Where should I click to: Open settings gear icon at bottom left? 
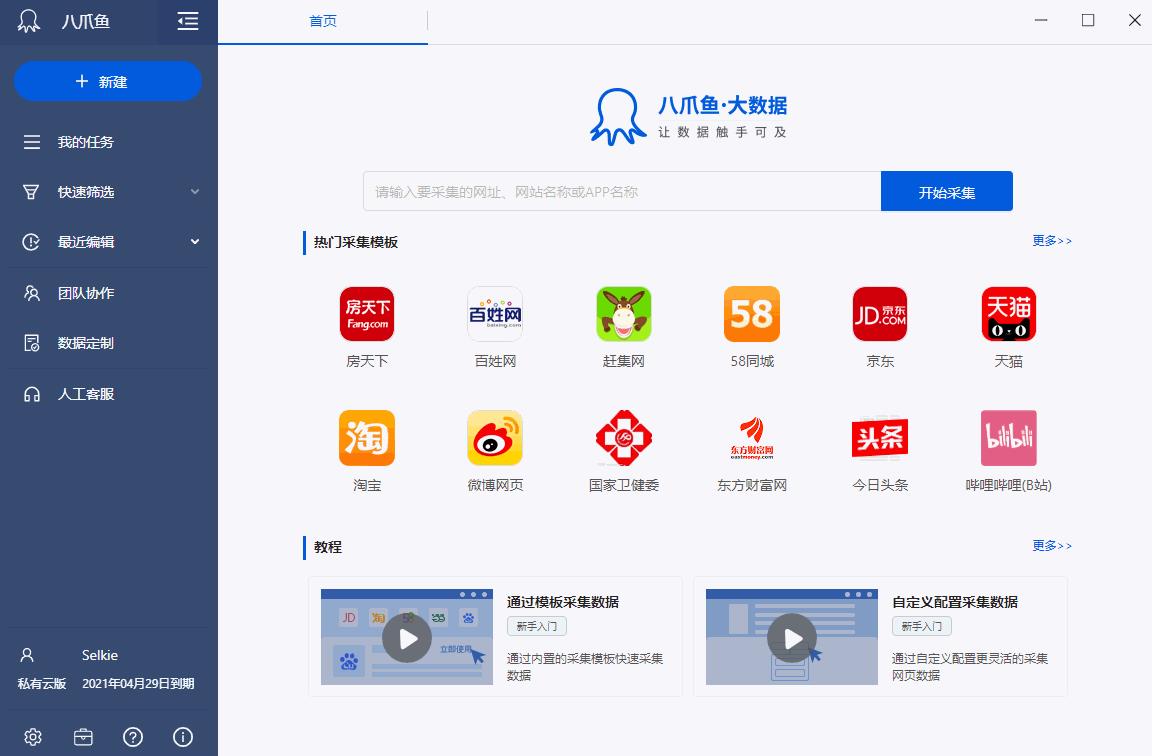pyautogui.click(x=33, y=737)
